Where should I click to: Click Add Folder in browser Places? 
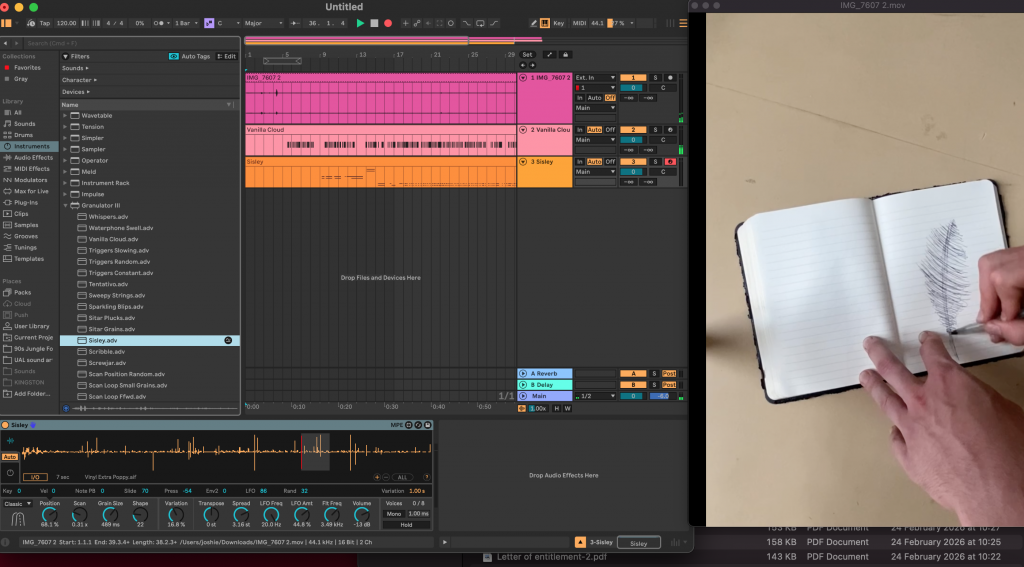point(31,394)
